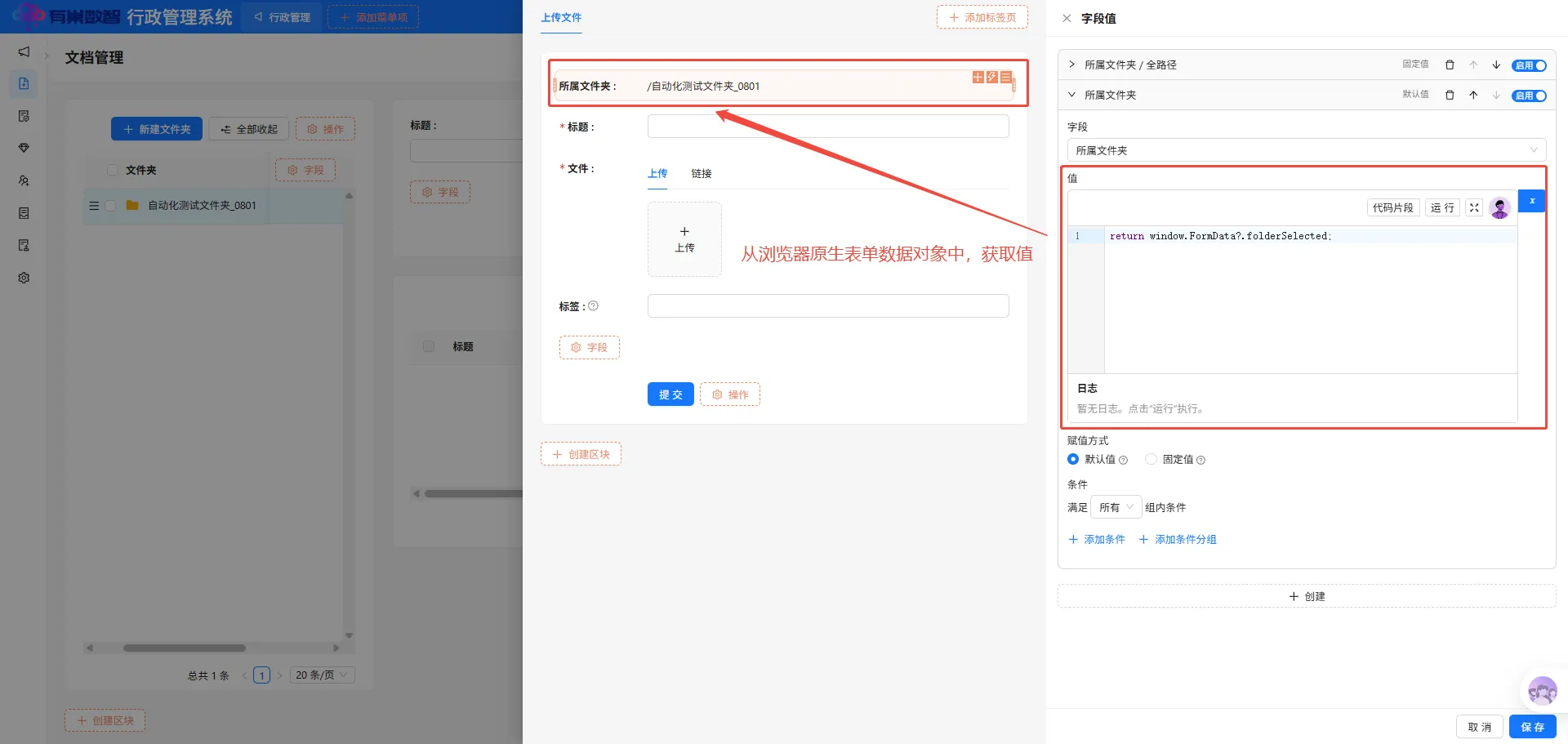The height and width of the screenshot is (744, 1568).
Task: Click the help icon beside 固定值 radio
Action: [x=1200, y=460]
